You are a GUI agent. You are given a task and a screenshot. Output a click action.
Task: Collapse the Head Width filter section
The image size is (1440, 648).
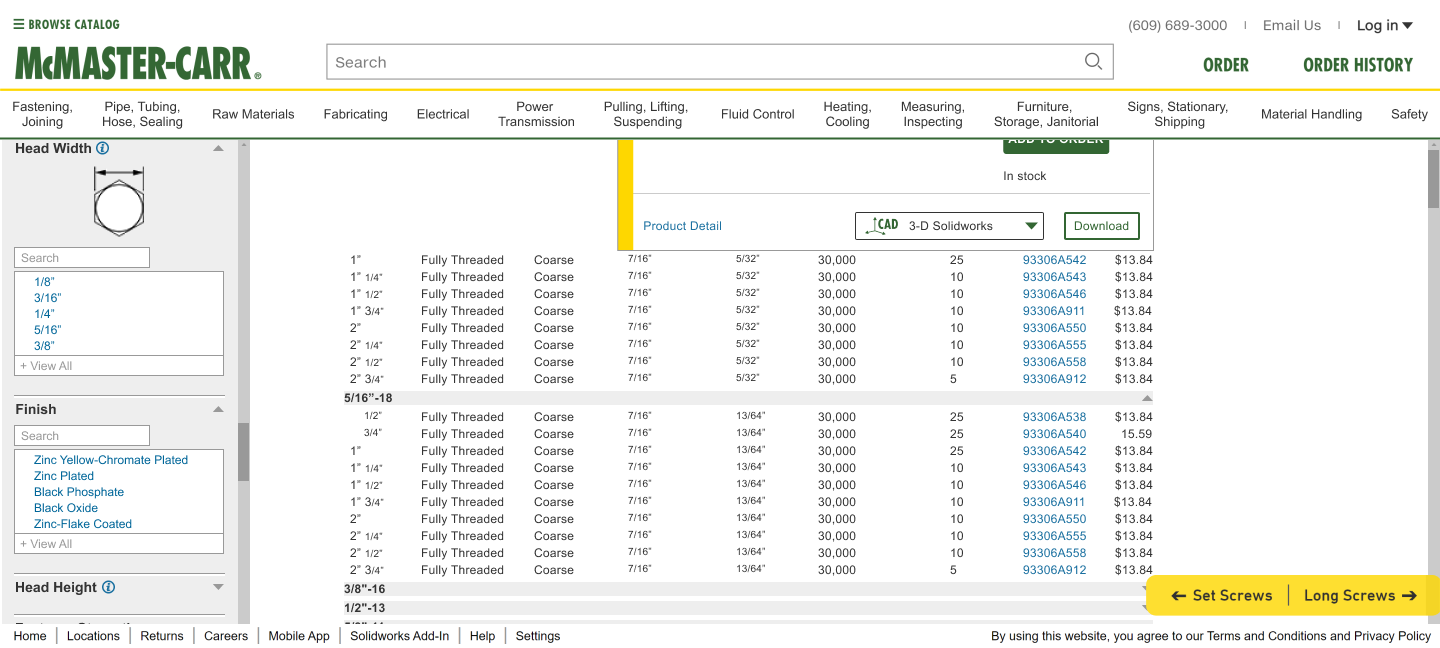point(218,148)
